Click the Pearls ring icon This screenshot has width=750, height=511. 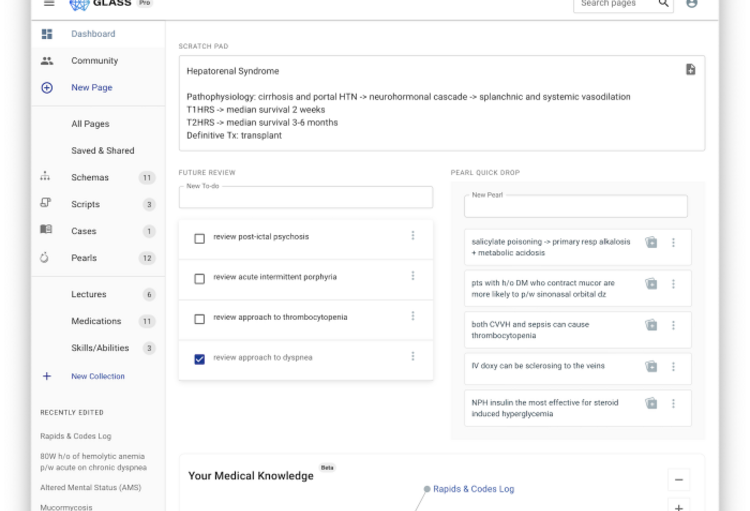pos(44,257)
